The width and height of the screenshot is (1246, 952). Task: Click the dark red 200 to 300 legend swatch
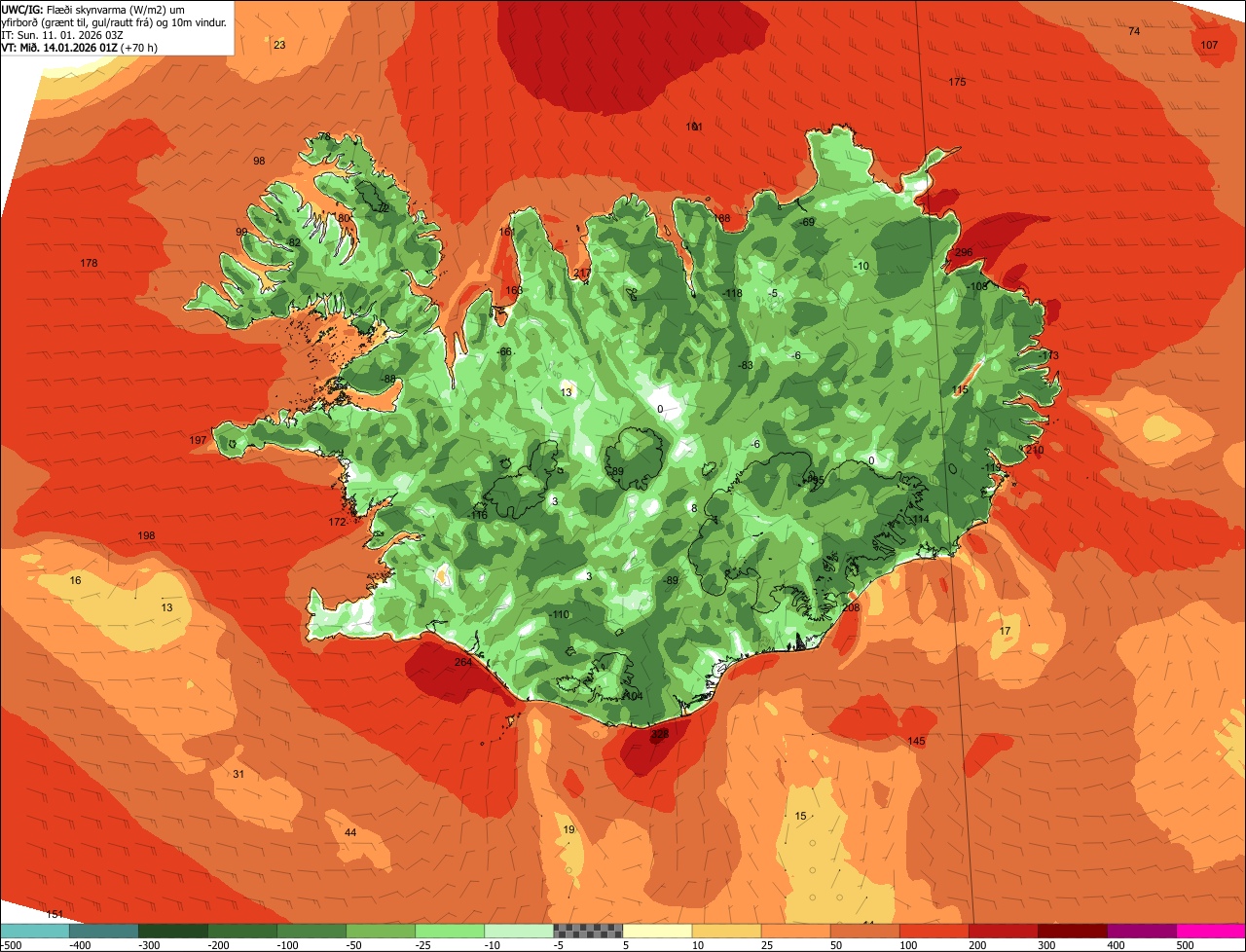(x=1073, y=931)
